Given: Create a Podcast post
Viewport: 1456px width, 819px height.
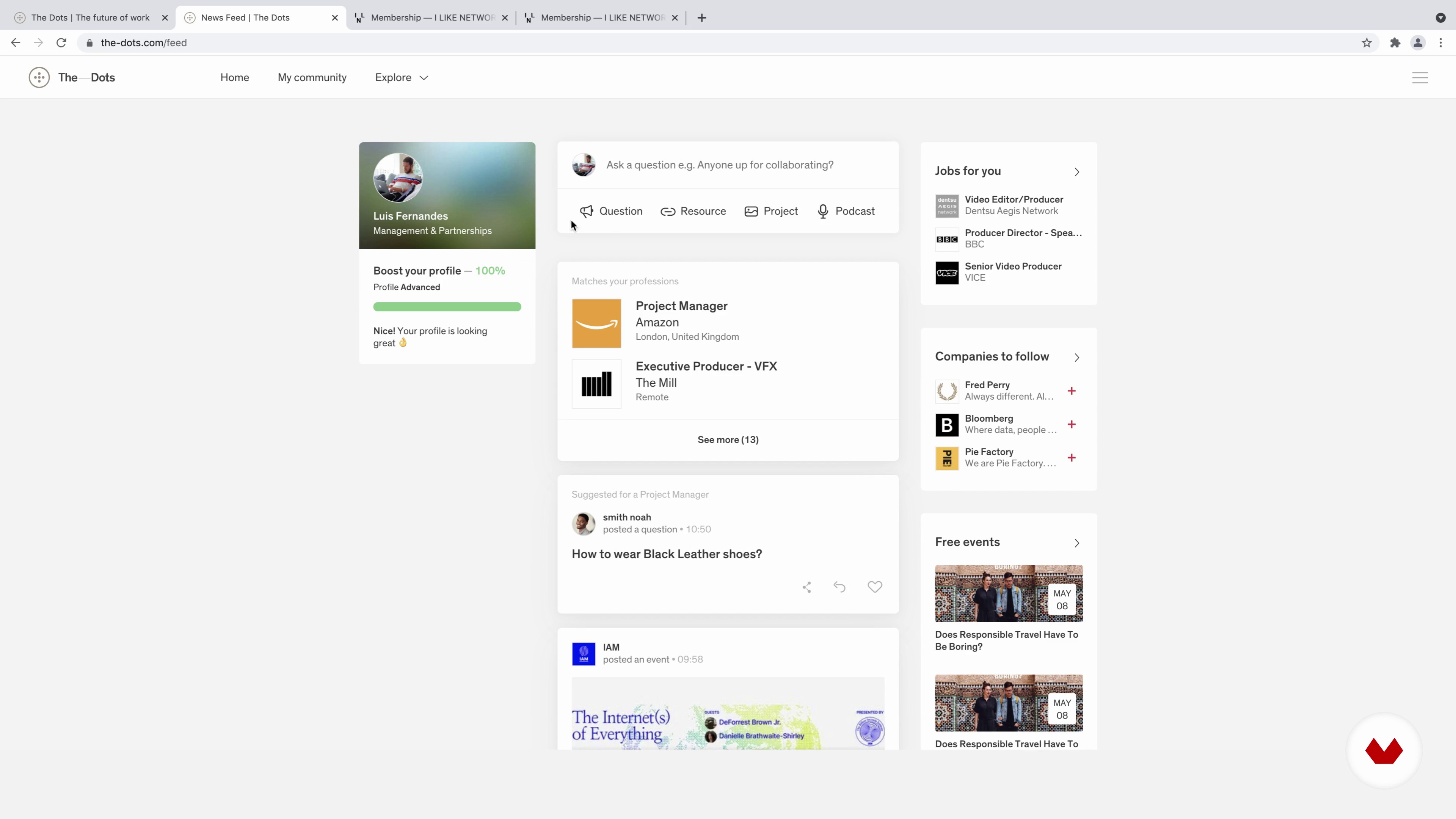Looking at the screenshot, I should [846, 212].
